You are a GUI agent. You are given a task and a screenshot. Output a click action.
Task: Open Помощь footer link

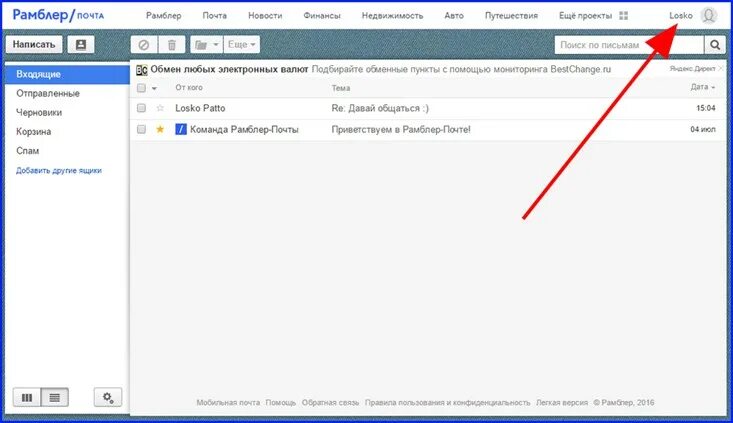coord(280,402)
